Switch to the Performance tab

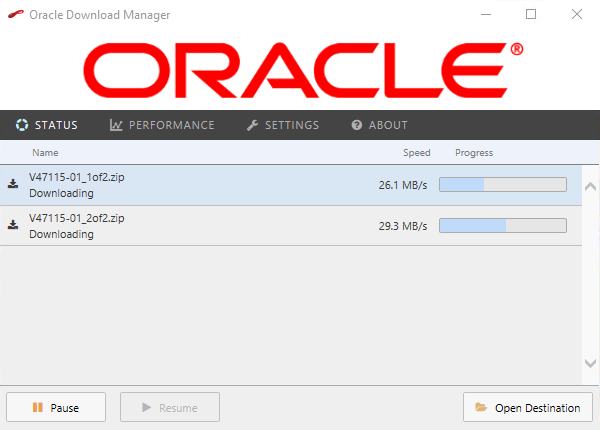pos(162,125)
